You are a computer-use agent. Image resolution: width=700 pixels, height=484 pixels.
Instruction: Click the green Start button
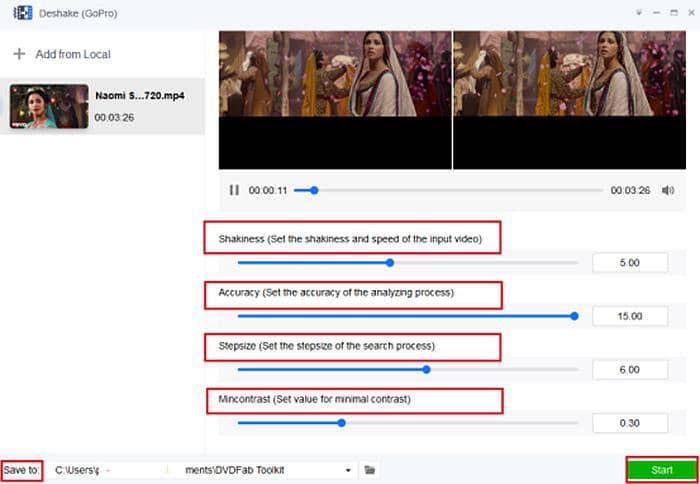pyautogui.click(x=662, y=470)
